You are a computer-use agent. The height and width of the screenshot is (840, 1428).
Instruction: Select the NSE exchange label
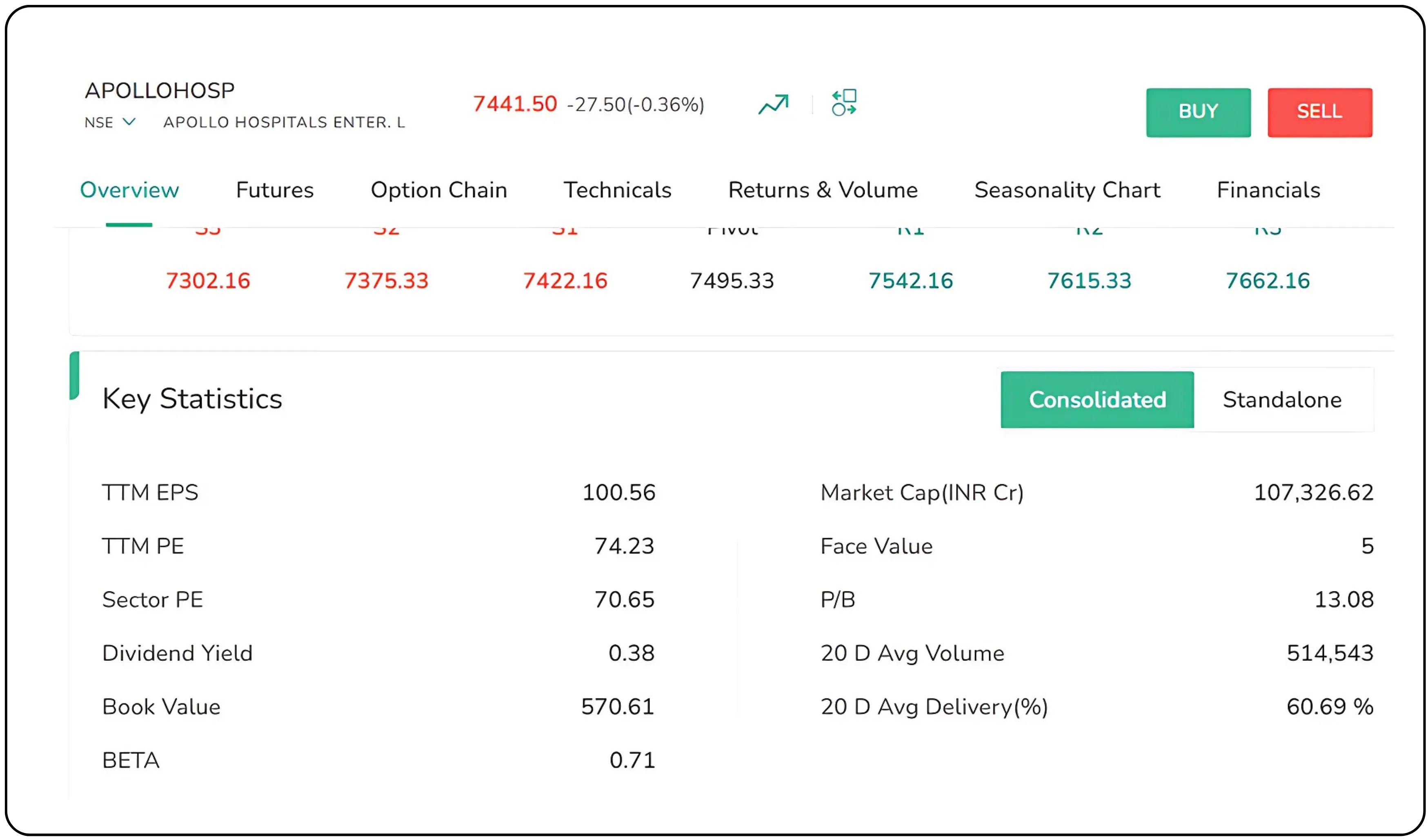[x=99, y=122]
